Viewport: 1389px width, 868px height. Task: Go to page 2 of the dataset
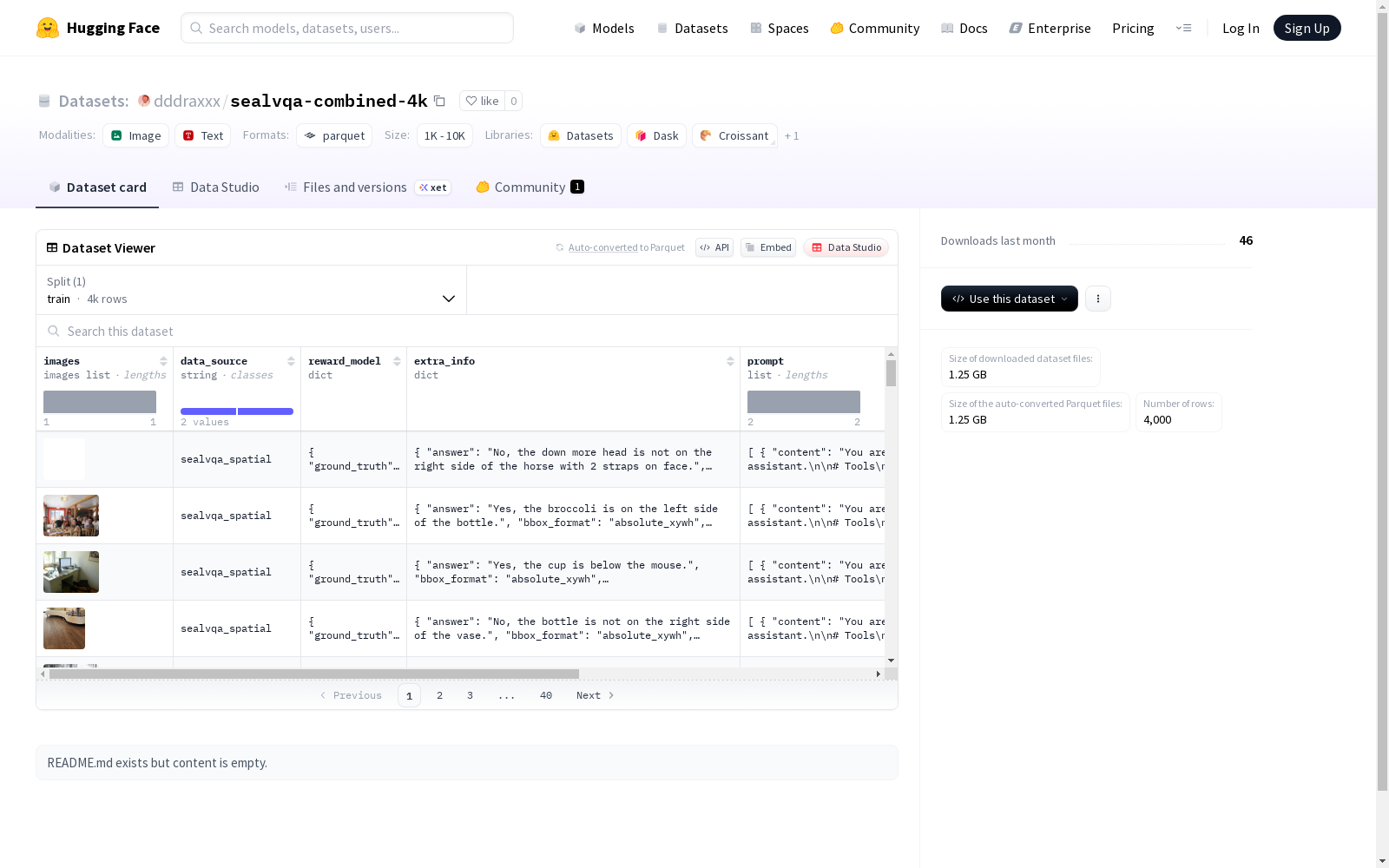pos(440,695)
